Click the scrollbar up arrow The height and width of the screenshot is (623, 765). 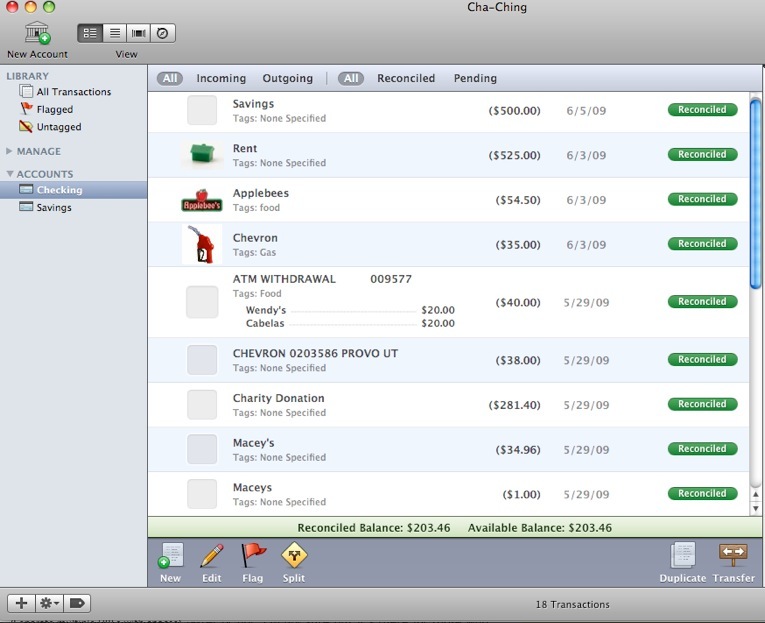click(755, 494)
